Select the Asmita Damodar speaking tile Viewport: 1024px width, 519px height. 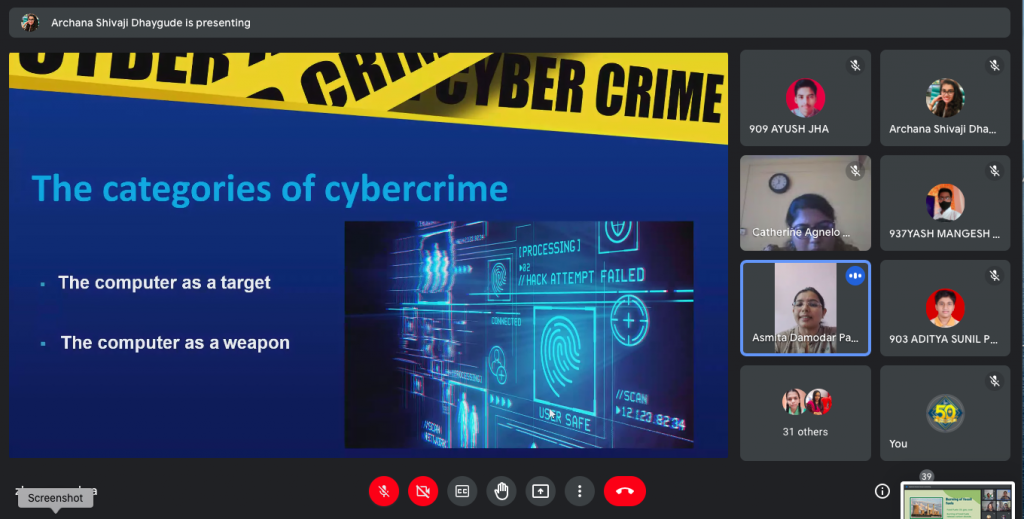click(x=805, y=308)
